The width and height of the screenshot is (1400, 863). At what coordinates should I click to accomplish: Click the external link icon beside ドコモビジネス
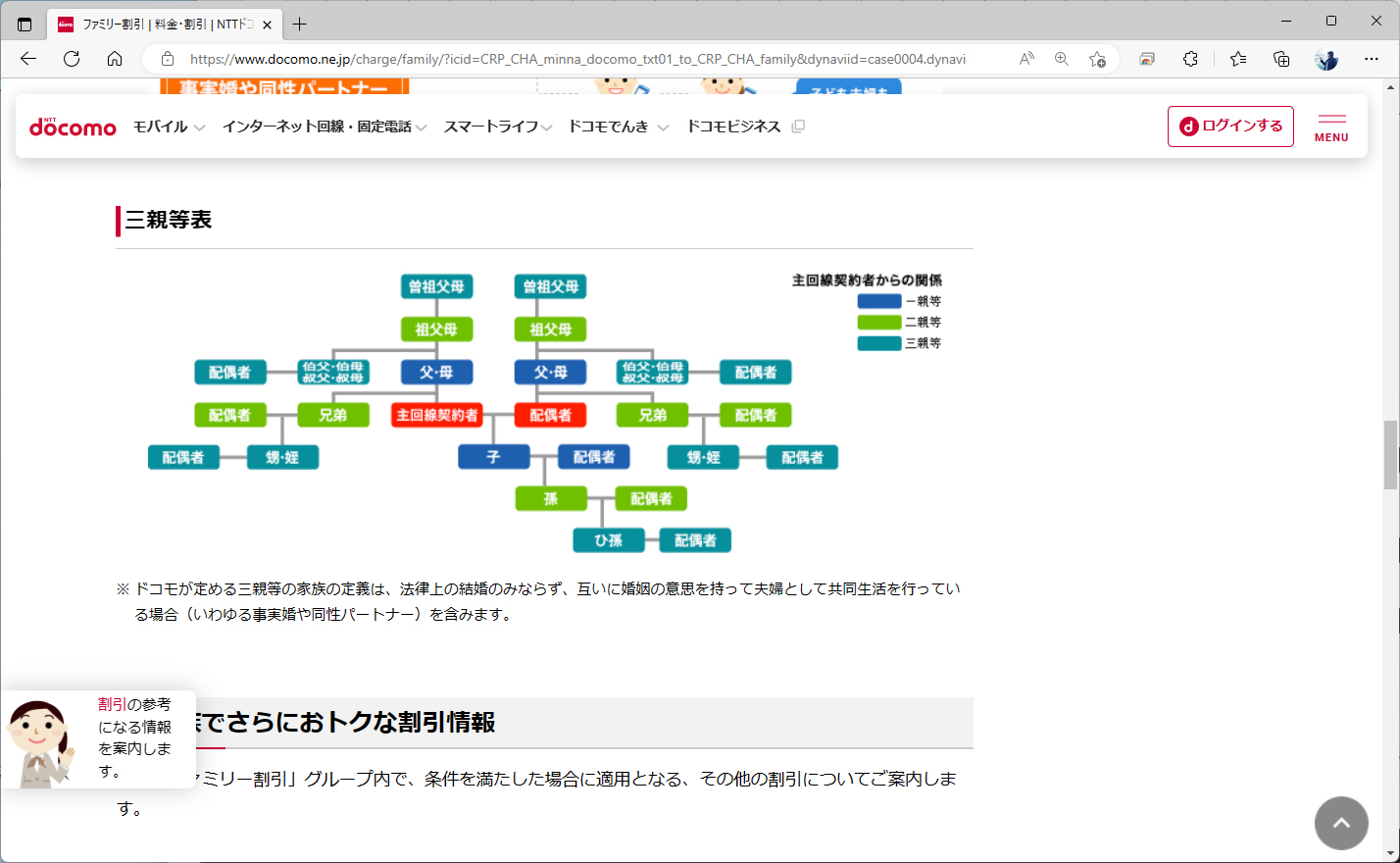798,126
